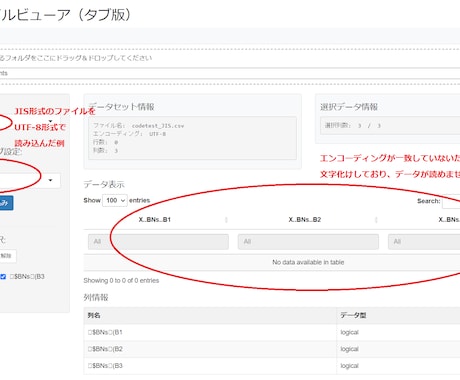Click logical type in the □$BNs□(B3 row
Image resolution: width=460 pixels, height=380 pixels.
(349, 366)
